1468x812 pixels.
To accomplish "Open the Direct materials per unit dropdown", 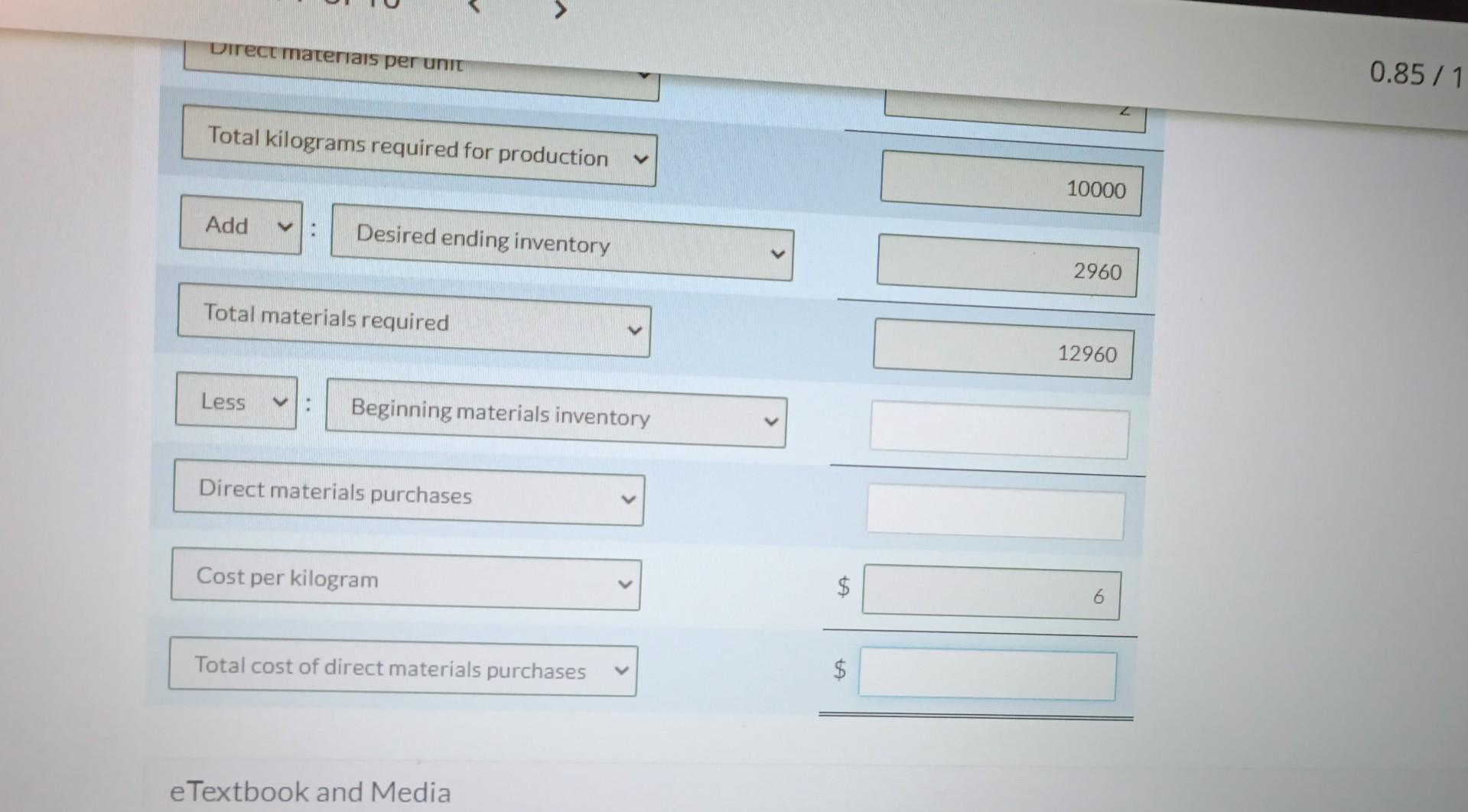I will point(421,70).
